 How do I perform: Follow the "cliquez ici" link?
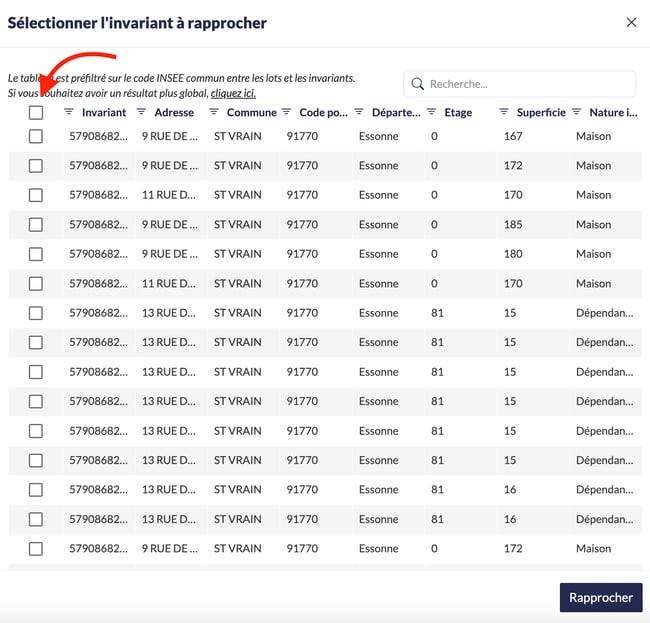[233, 93]
